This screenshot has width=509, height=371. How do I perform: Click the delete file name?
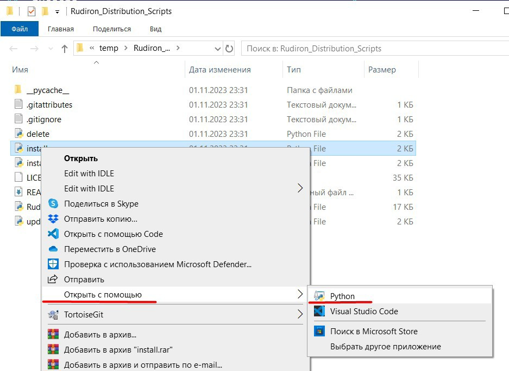(38, 134)
